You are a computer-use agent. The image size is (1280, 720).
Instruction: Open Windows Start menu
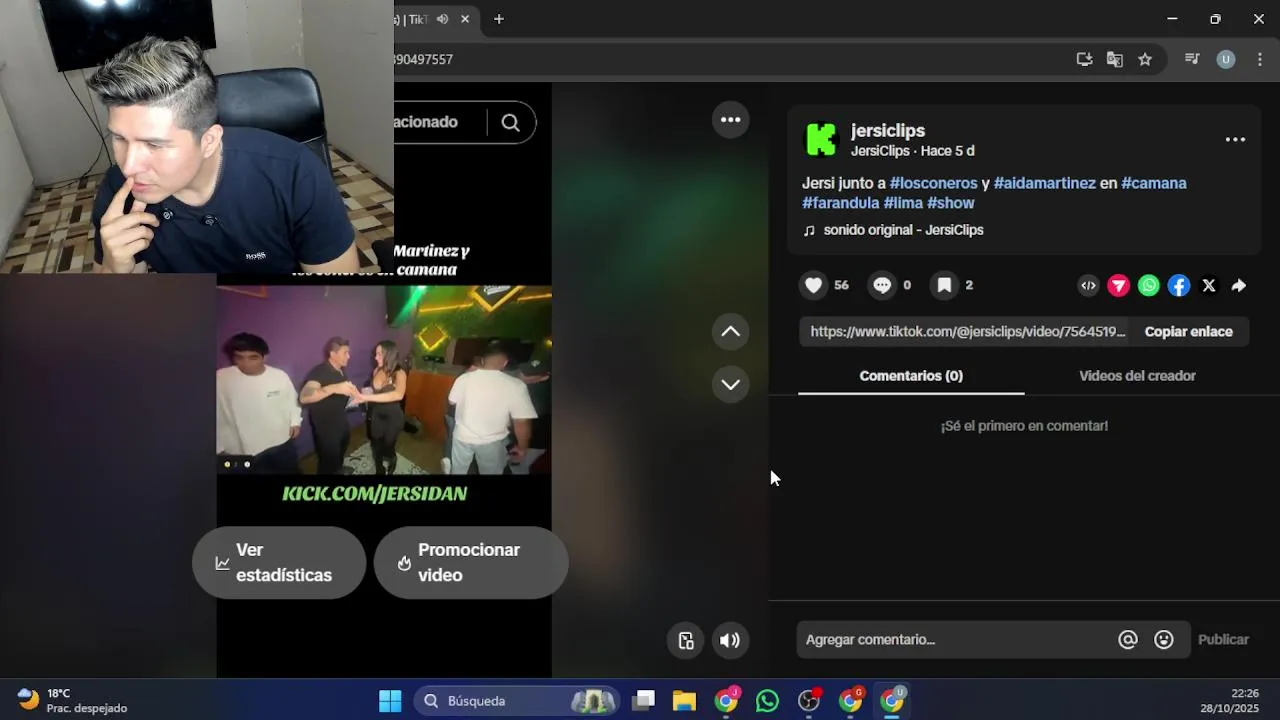point(390,701)
